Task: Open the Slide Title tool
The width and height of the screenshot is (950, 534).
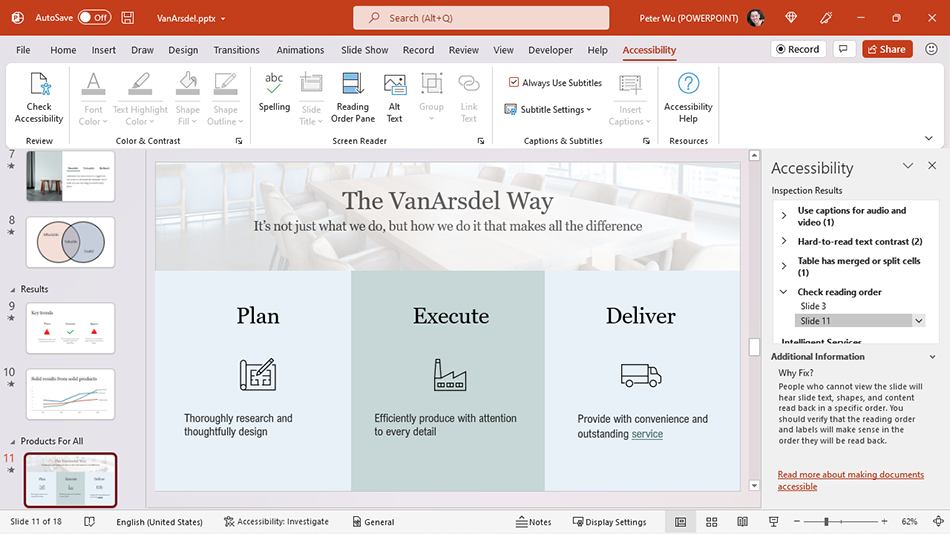Action: (311, 98)
